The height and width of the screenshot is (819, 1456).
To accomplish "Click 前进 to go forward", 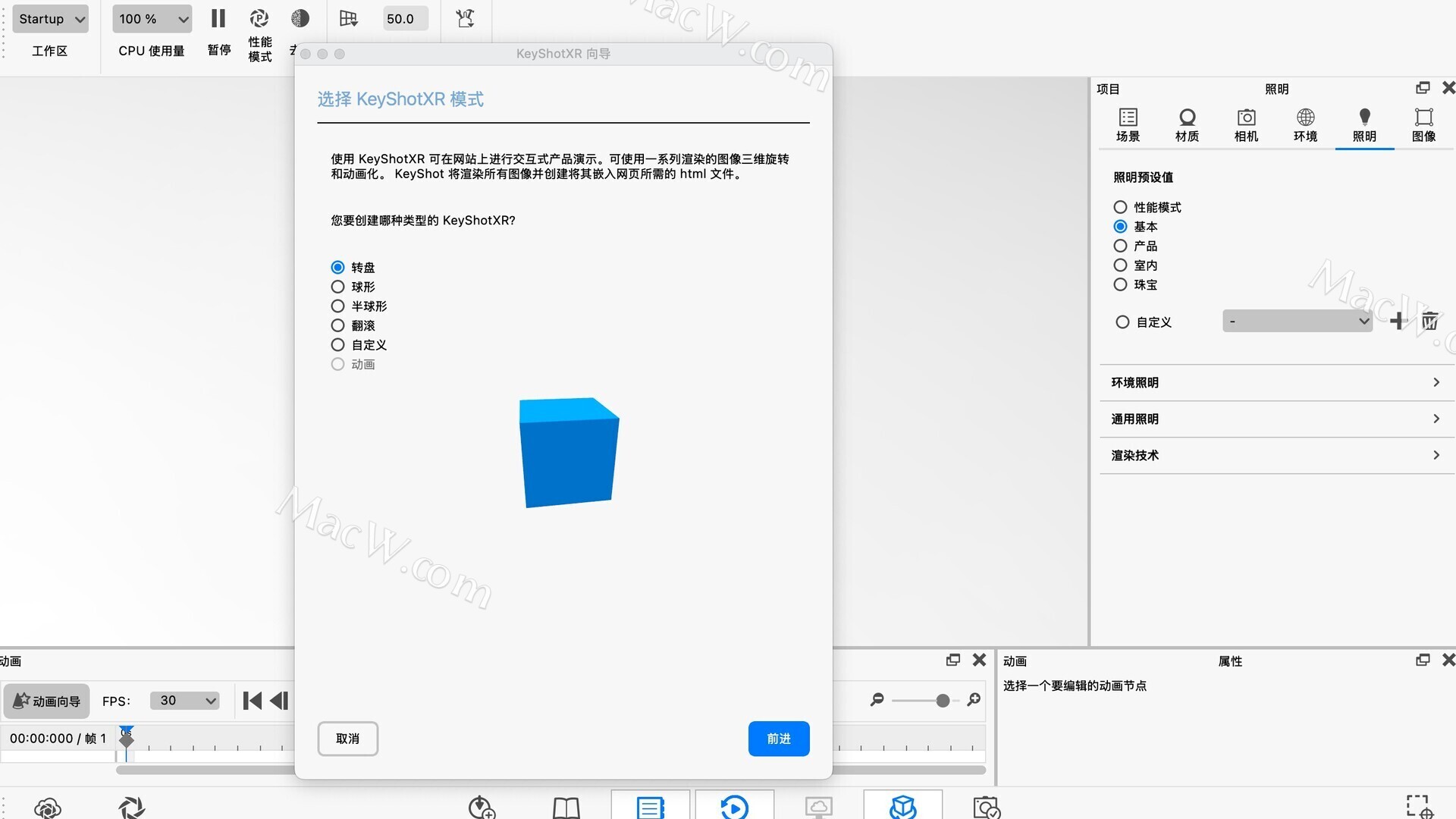I will point(779,739).
